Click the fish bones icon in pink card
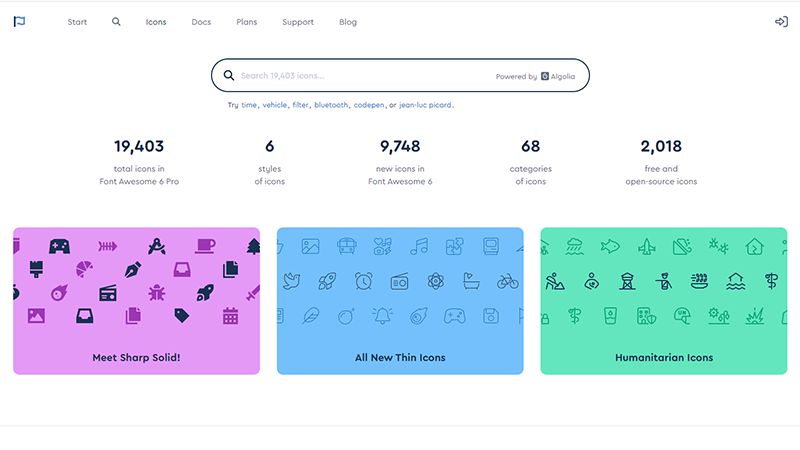This screenshot has width=800, height=450. coord(108,246)
